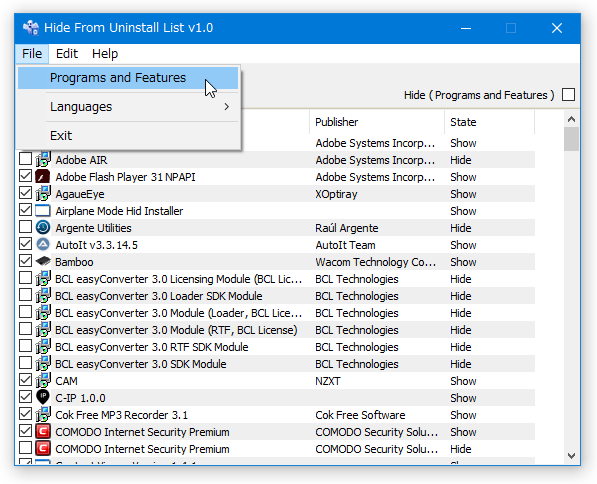The width and height of the screenshot is (597, 484).
Task: Check the Adobe AIR checkbox
Action: point(26,159)
